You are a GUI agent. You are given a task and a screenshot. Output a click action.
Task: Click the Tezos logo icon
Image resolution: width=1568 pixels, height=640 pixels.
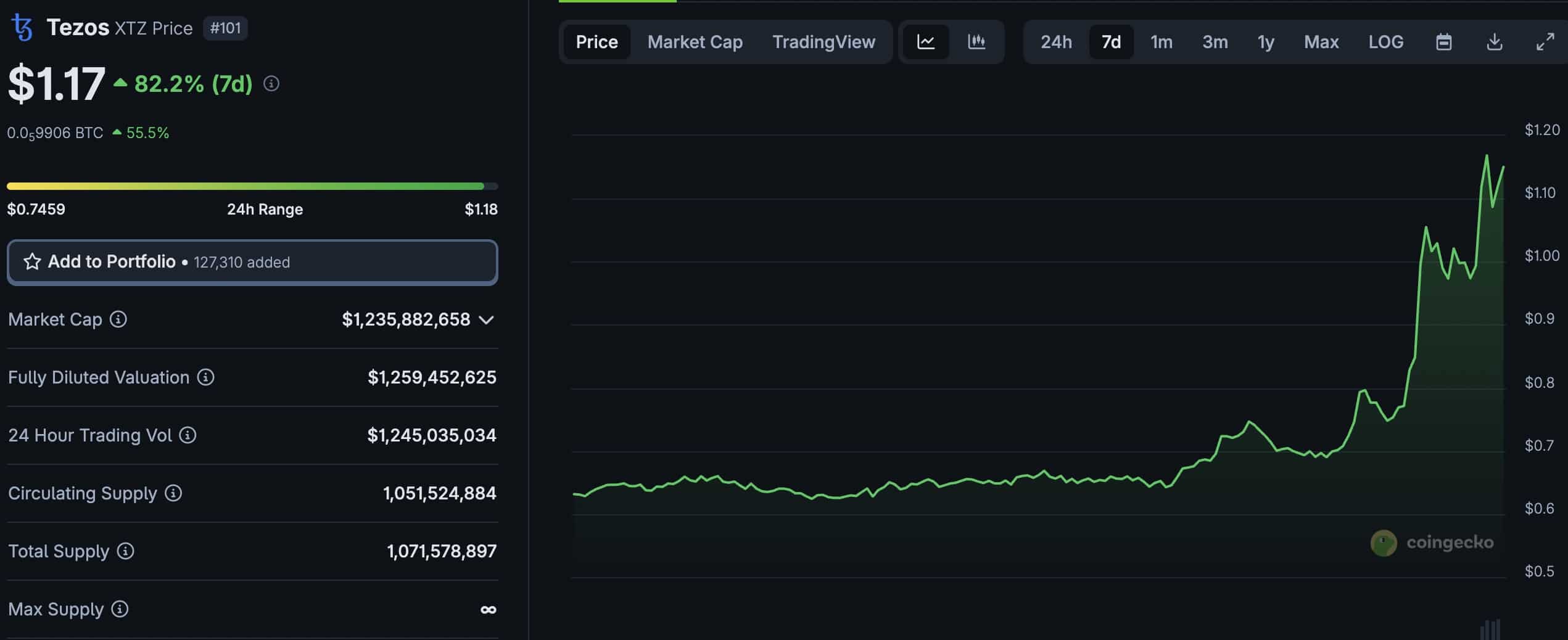22,28
